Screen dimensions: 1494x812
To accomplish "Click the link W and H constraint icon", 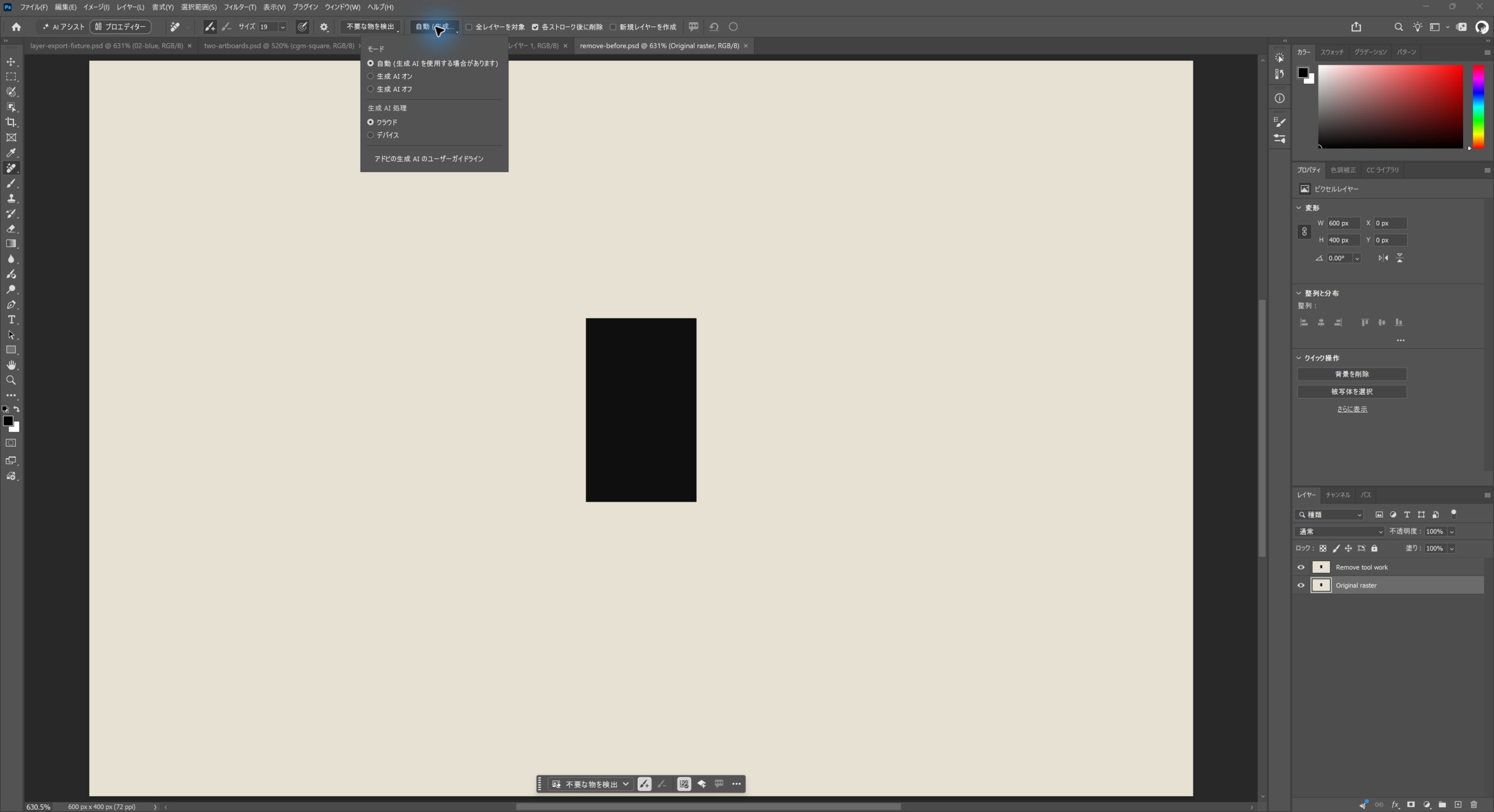I will click(1304, 232).
